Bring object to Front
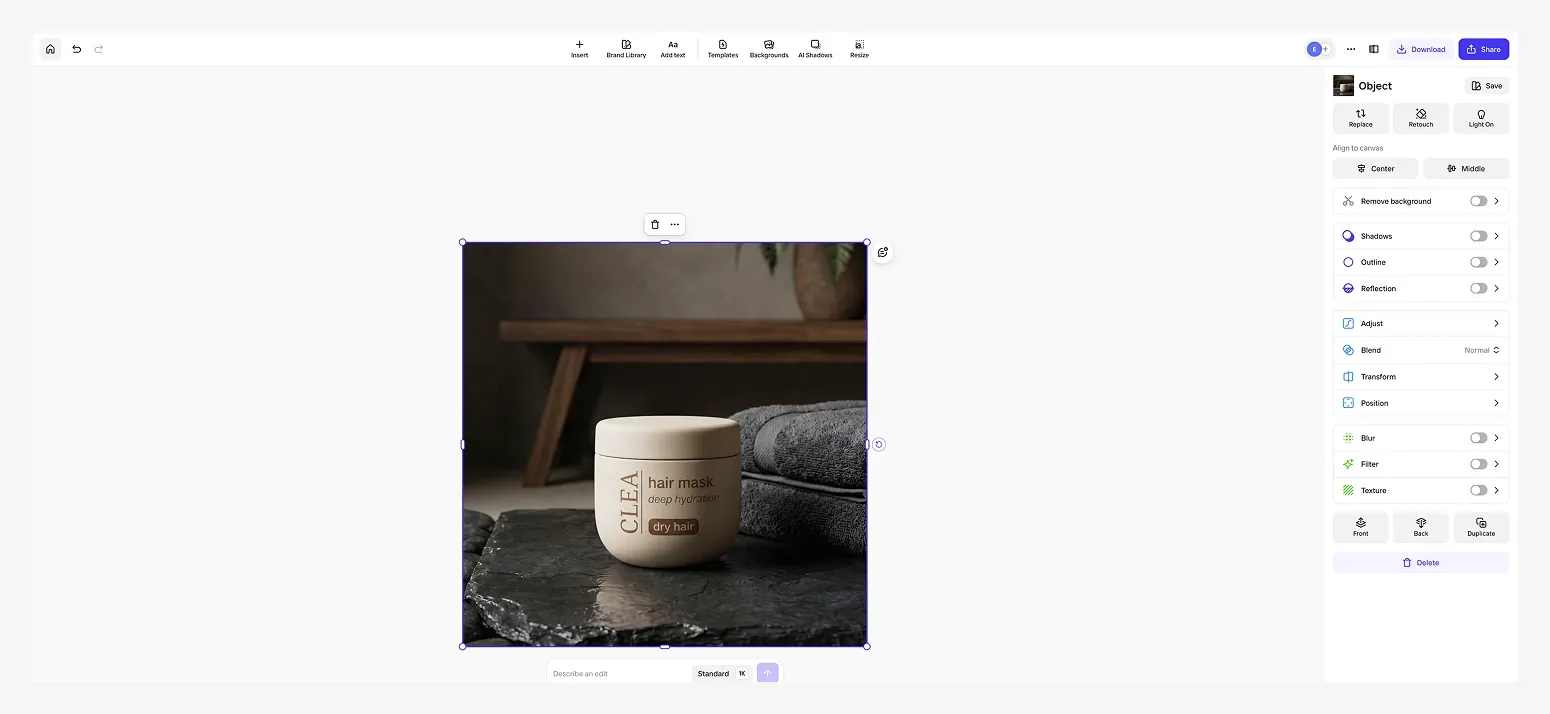1550x714 pixels. pos(1360,527)
